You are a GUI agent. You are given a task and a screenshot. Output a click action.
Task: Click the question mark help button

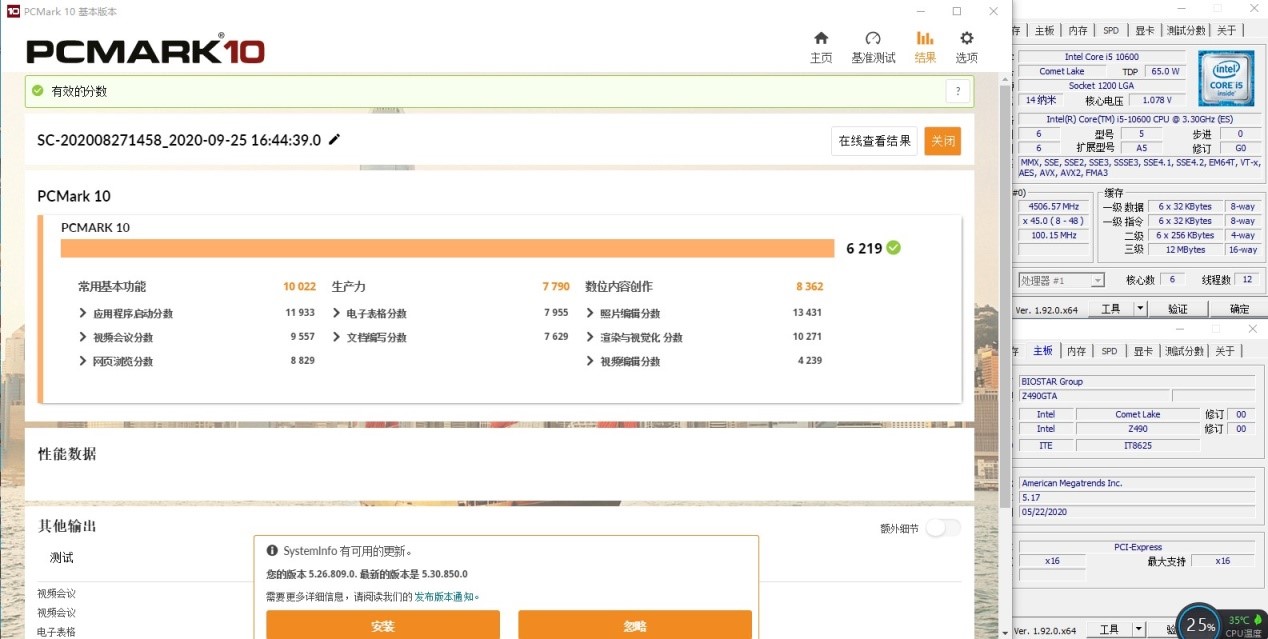(x=958, y=91)
